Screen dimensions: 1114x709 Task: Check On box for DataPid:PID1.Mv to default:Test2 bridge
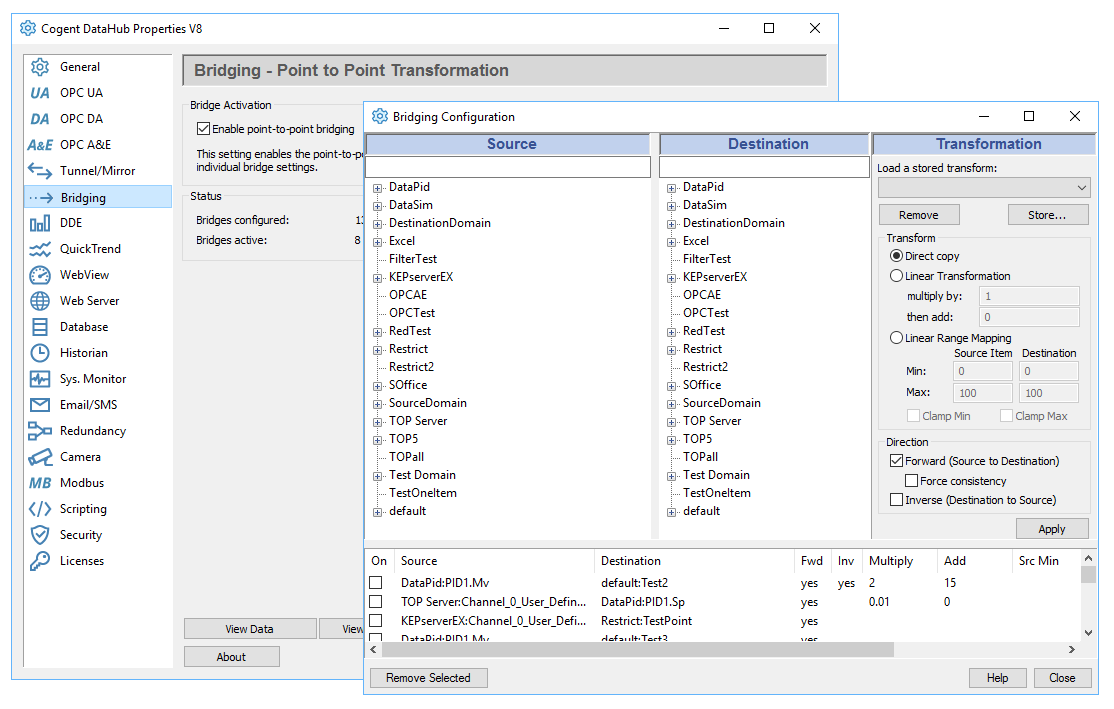(x=376, y=583)
